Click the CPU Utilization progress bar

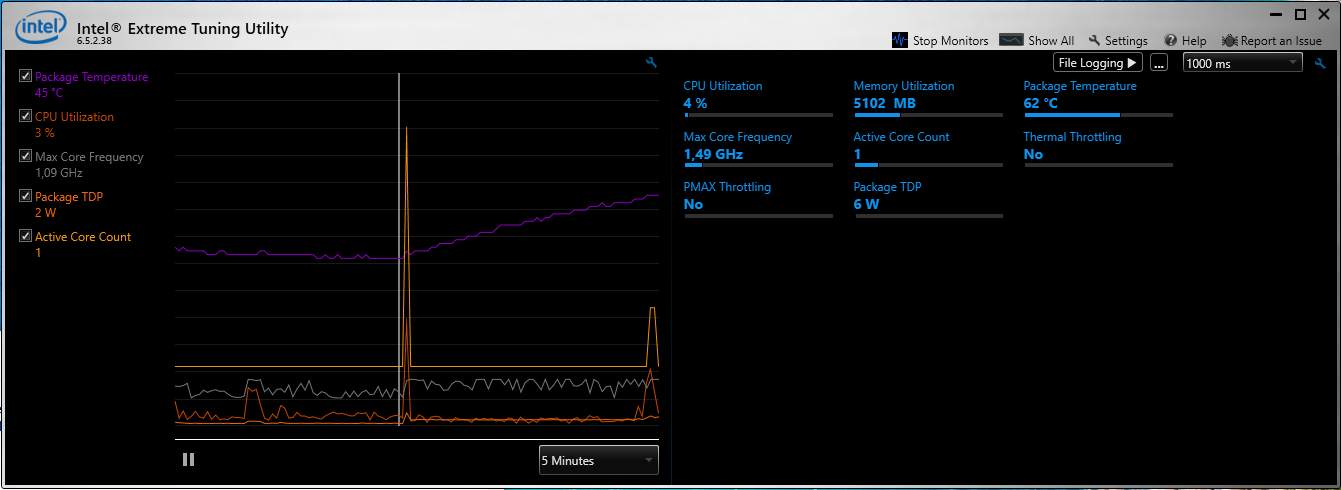[758, 115]
